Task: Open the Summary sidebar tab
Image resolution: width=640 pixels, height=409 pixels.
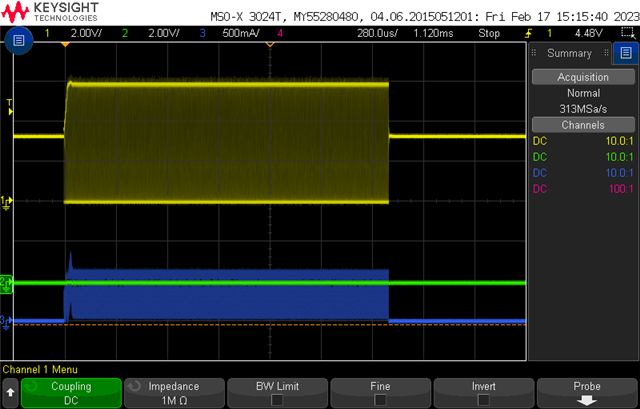Action: coord(569,53)
